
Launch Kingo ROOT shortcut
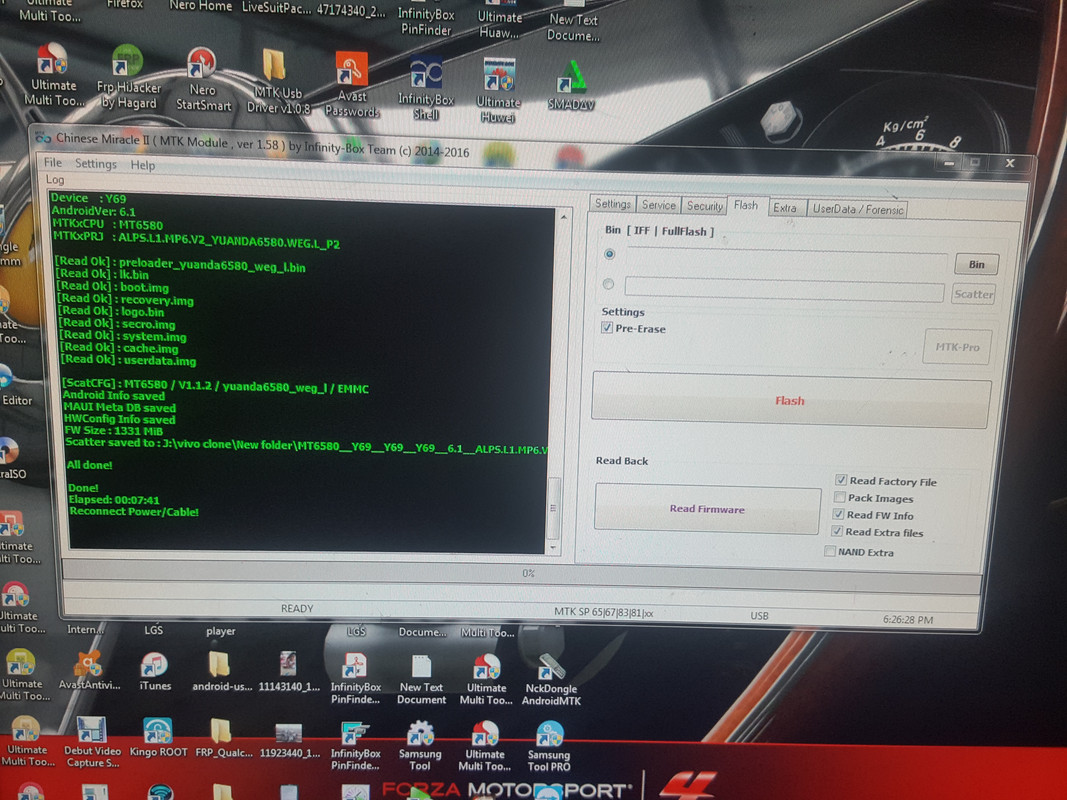(x=158, y=737)
